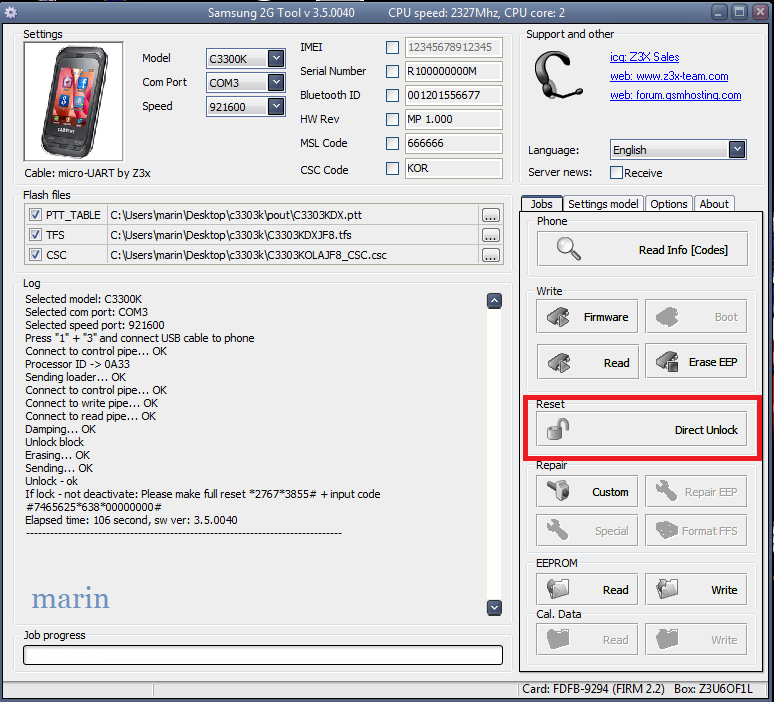
Task: Click the Custom repair button
Action: point(586,492)
